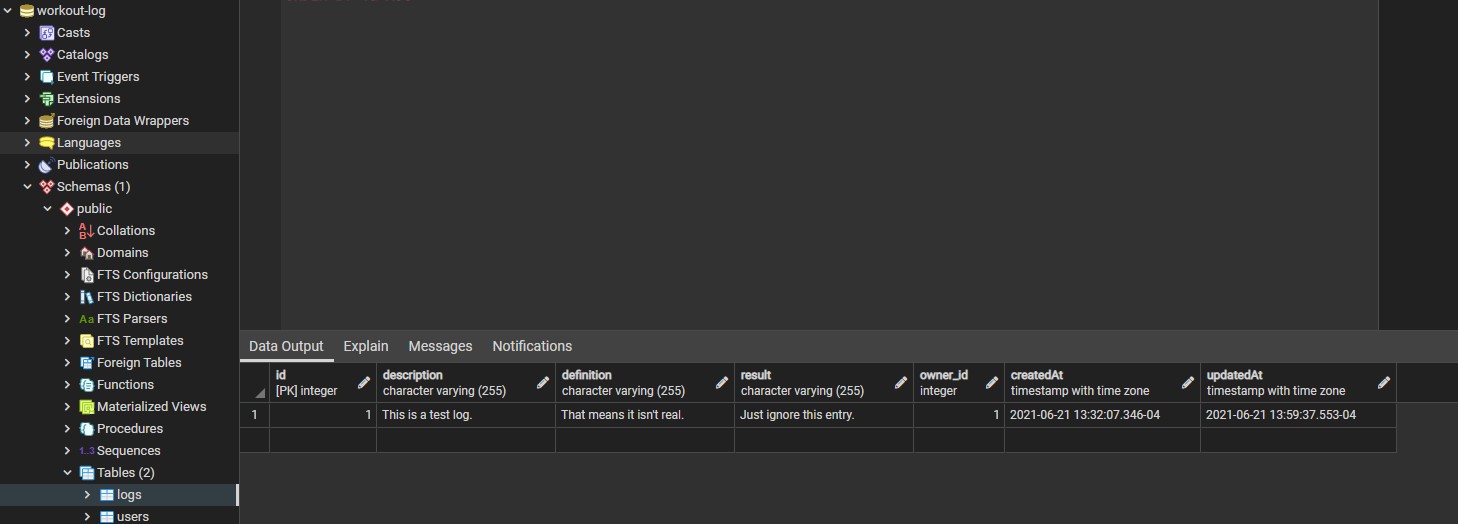
Task: Expand the users table node
Action: tap(88, 517)
